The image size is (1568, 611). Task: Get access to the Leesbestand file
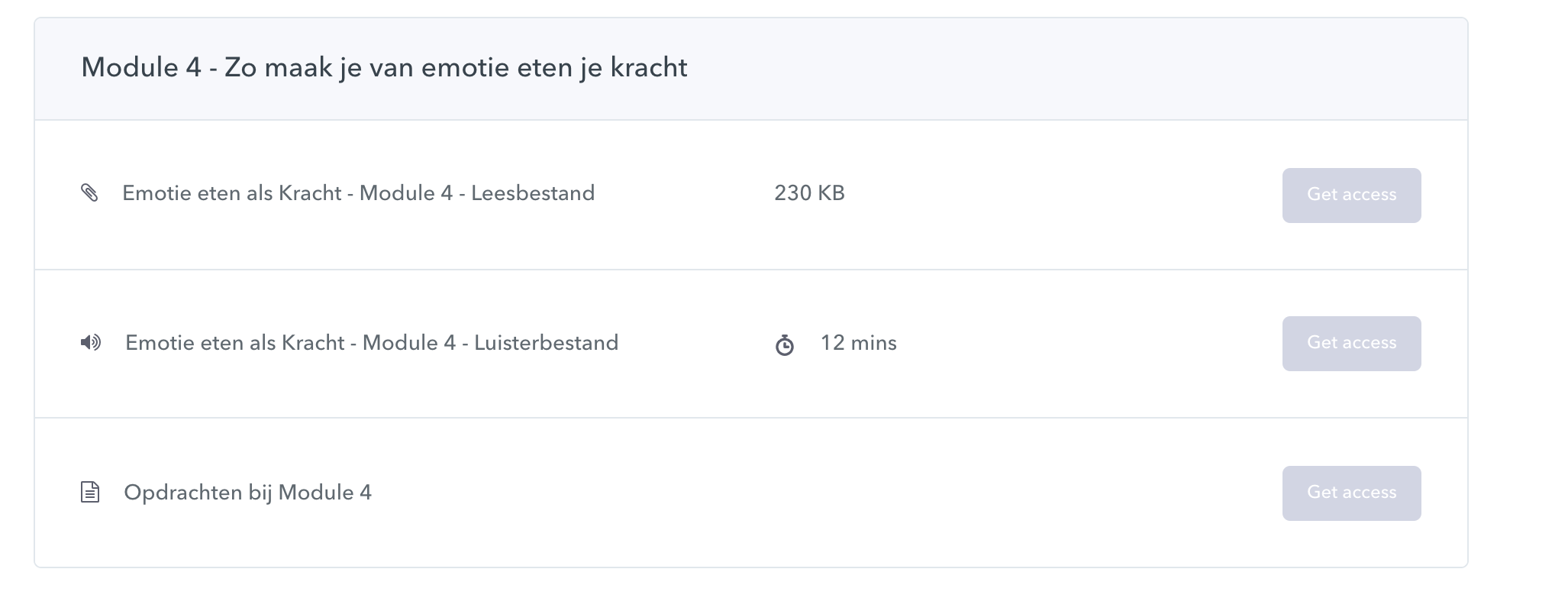[x=1351, y=196]
